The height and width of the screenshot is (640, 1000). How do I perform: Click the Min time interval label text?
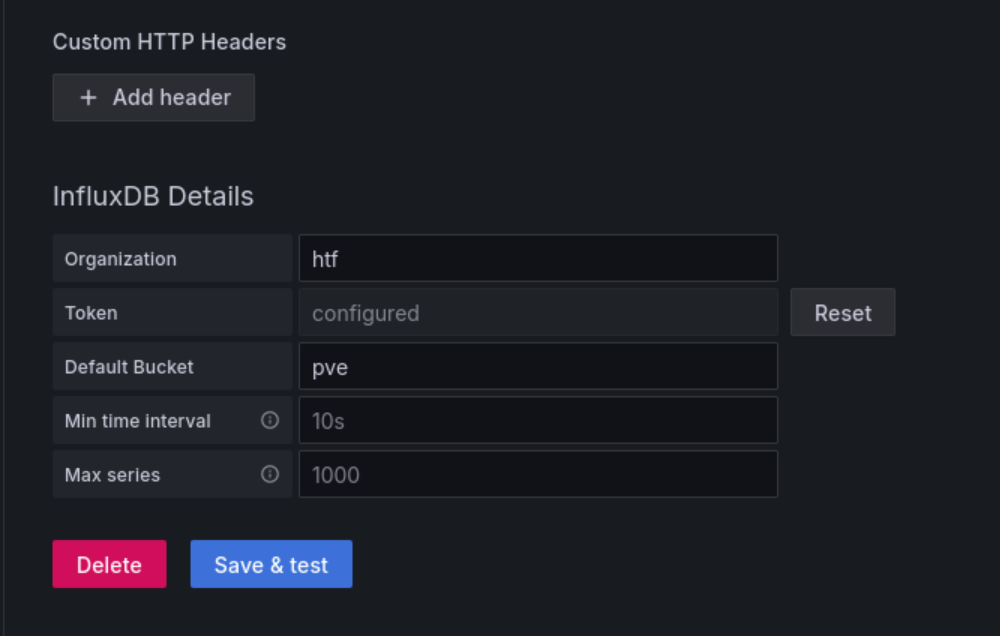point(137,421)
